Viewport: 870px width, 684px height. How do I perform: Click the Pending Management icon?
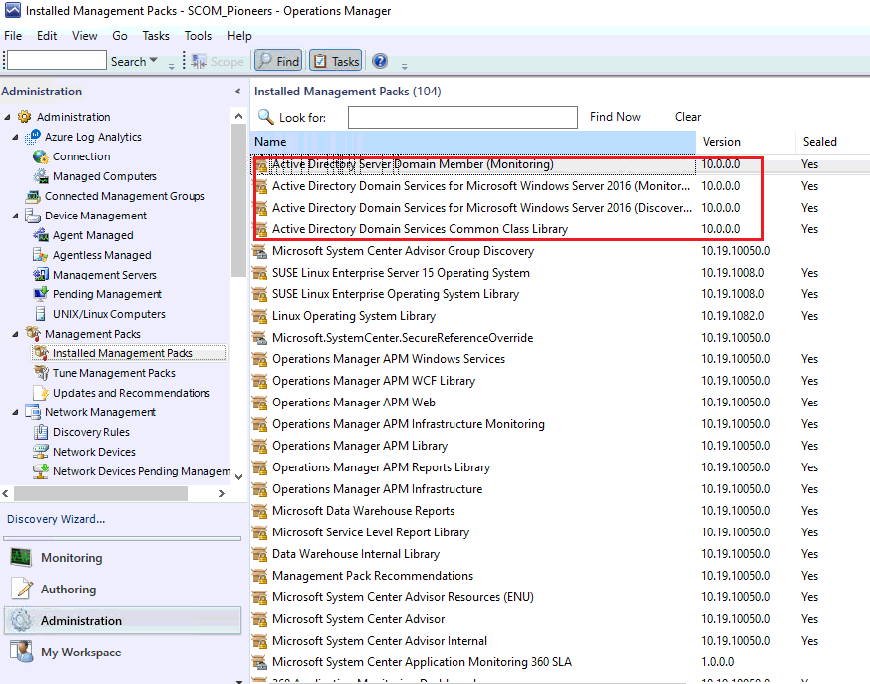pyautogui.click(x=41, y=294)
